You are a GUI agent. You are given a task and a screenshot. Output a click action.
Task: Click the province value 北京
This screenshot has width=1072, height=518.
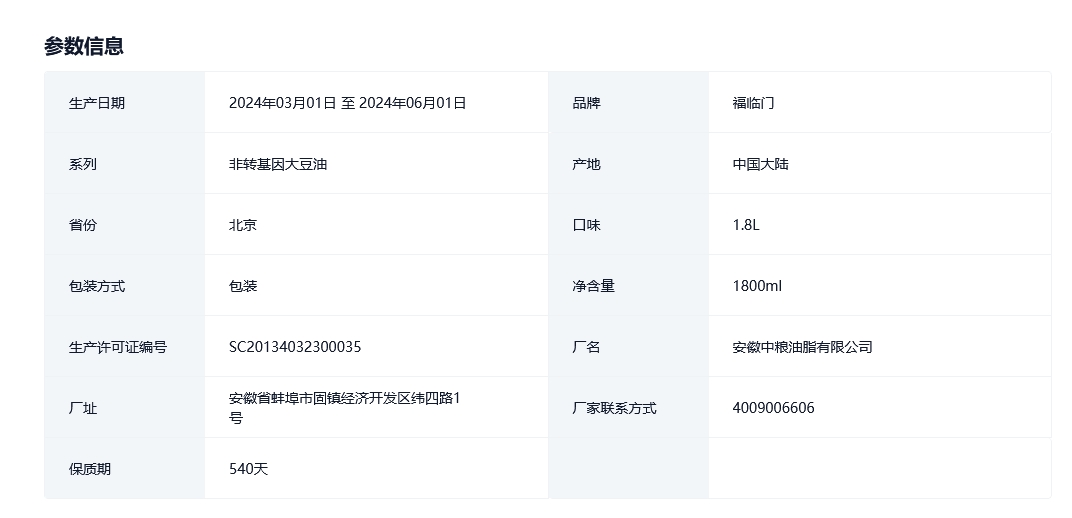243,225
